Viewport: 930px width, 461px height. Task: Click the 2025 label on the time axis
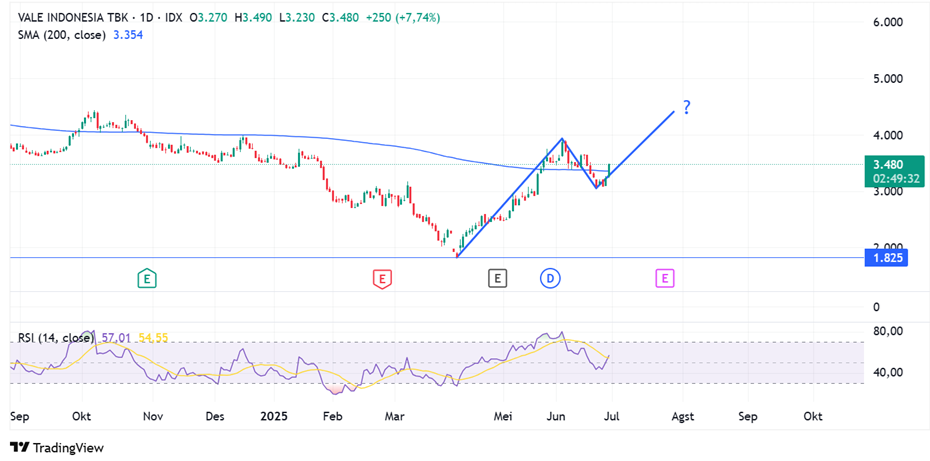coord(273,414)
